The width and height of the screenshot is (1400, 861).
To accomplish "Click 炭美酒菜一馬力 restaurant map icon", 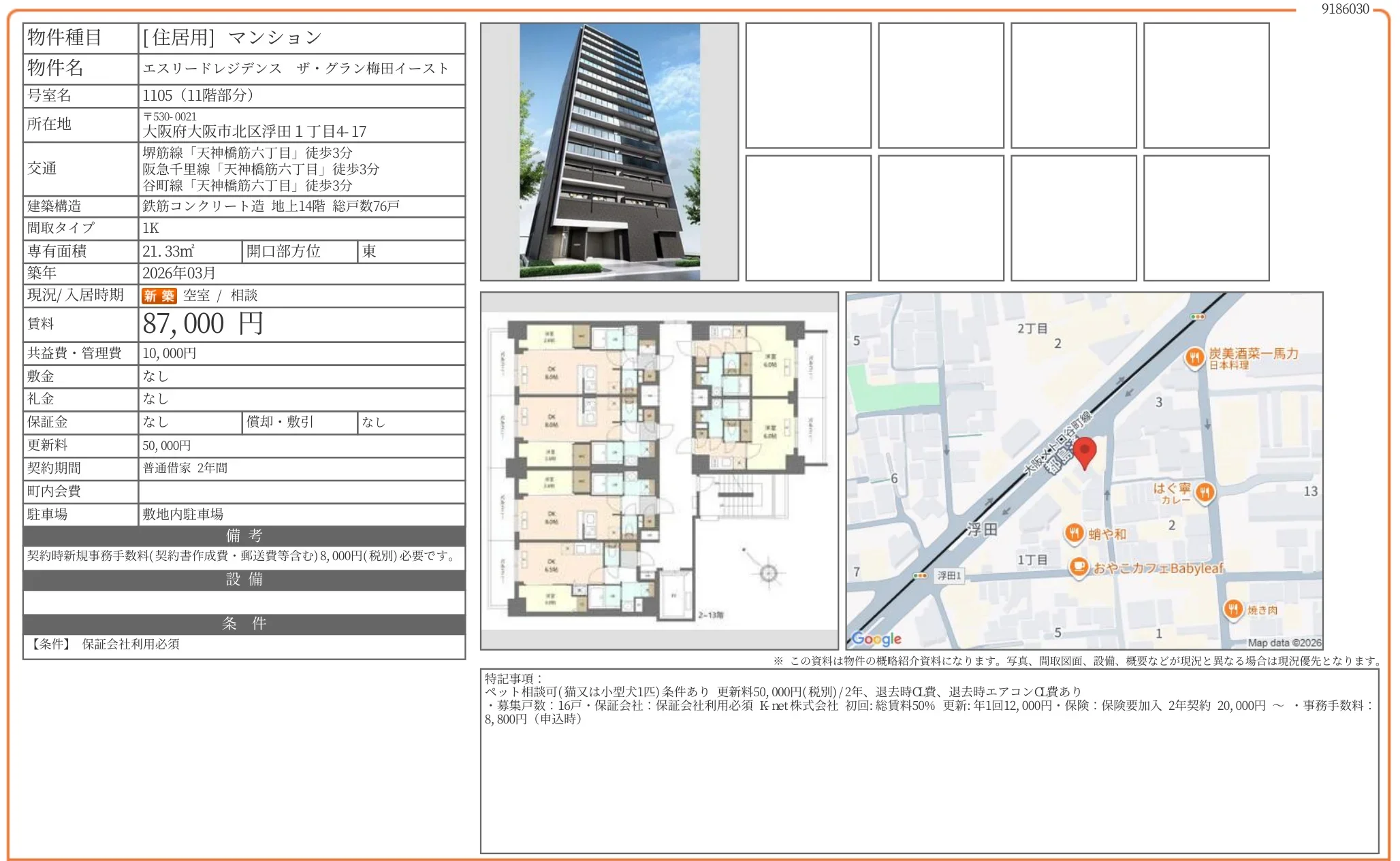I will (1194, 357).
